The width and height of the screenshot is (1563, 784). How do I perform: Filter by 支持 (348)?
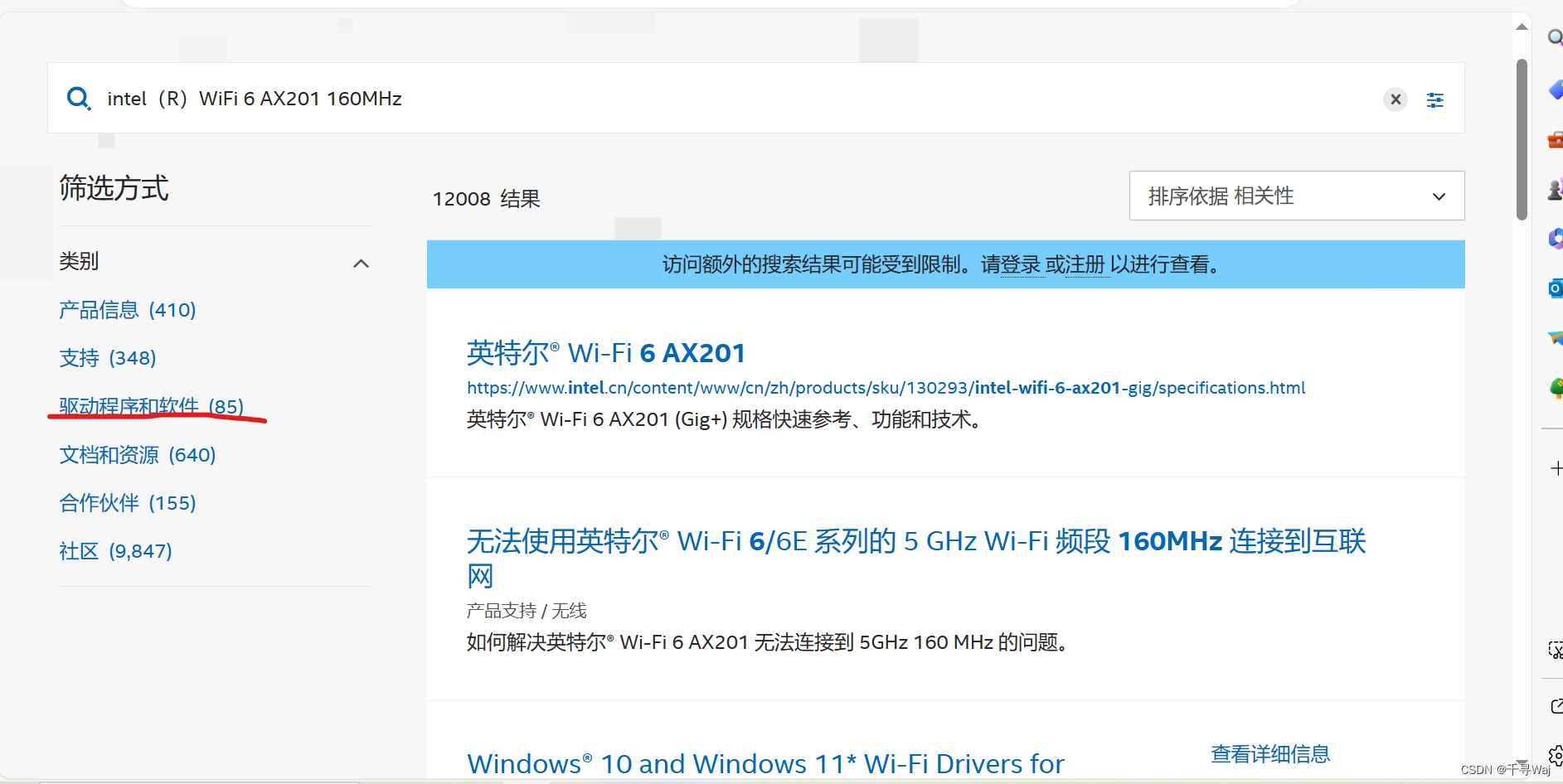tap(108, 358)
